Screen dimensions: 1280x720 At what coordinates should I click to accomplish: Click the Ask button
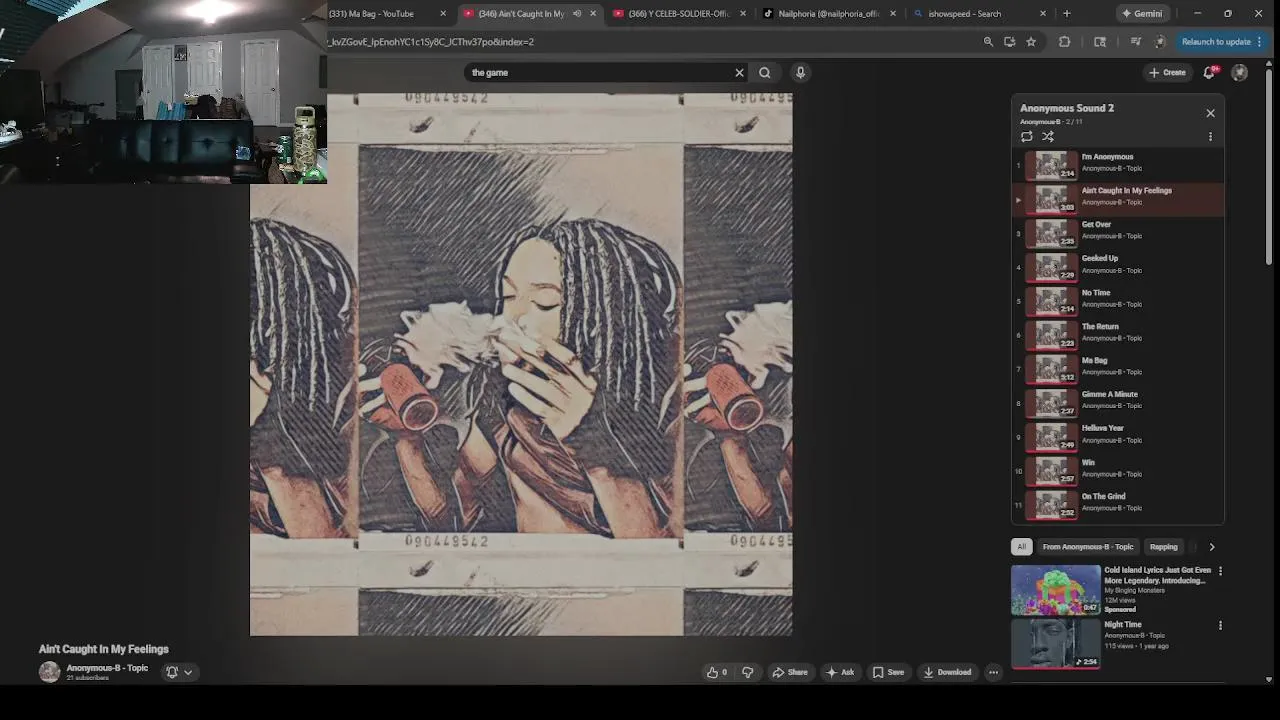point(840,672)
